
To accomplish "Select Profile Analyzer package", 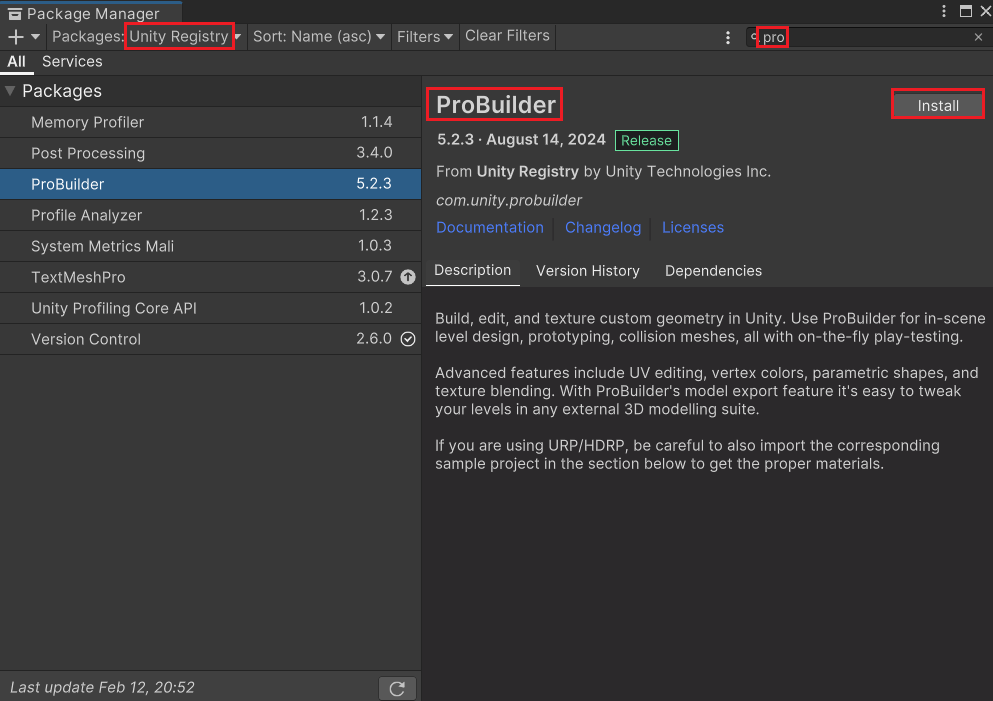I will point(210,215).
